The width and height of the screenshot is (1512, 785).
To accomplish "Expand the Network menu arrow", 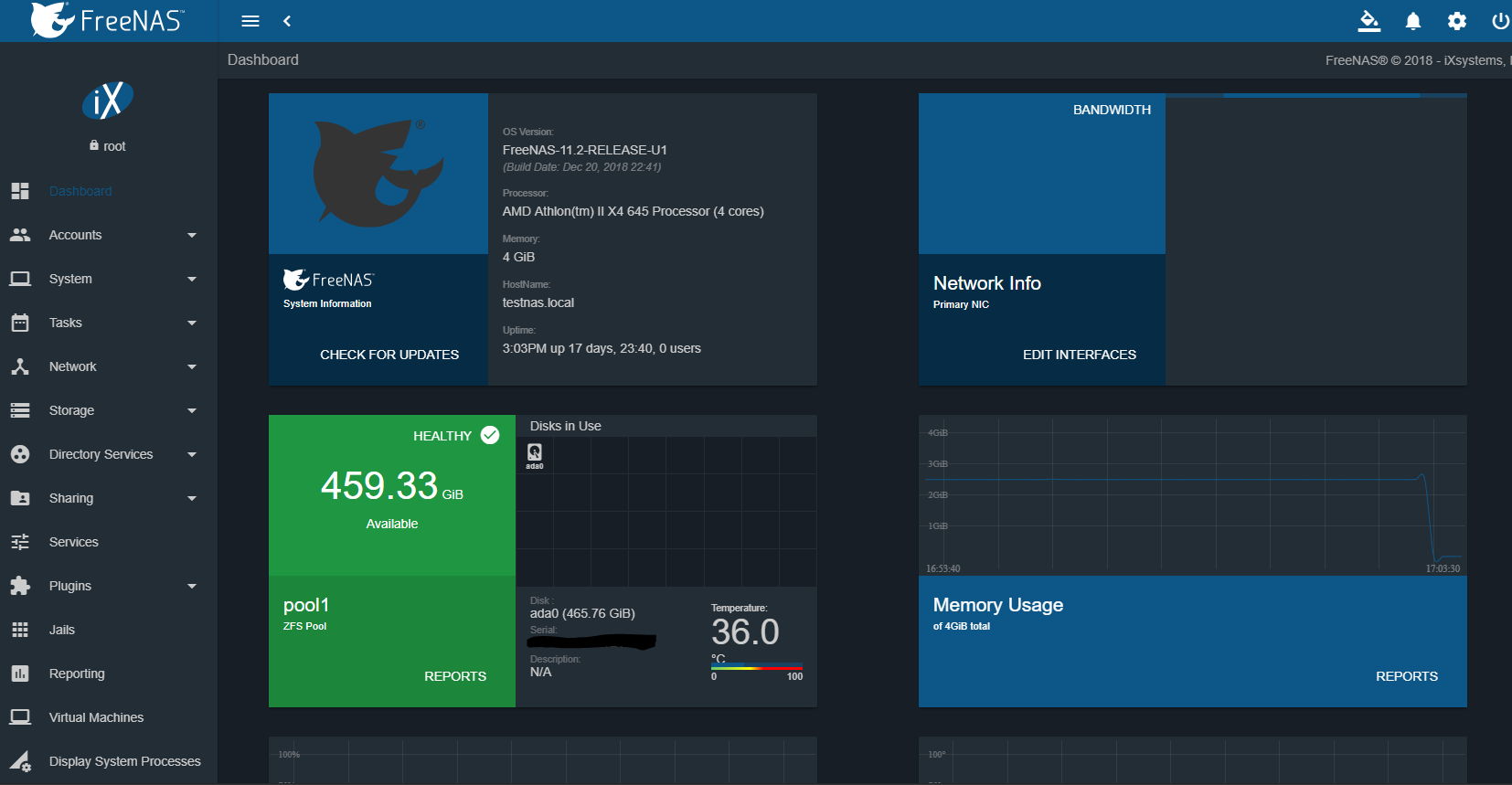I will (x=192, y=366).
